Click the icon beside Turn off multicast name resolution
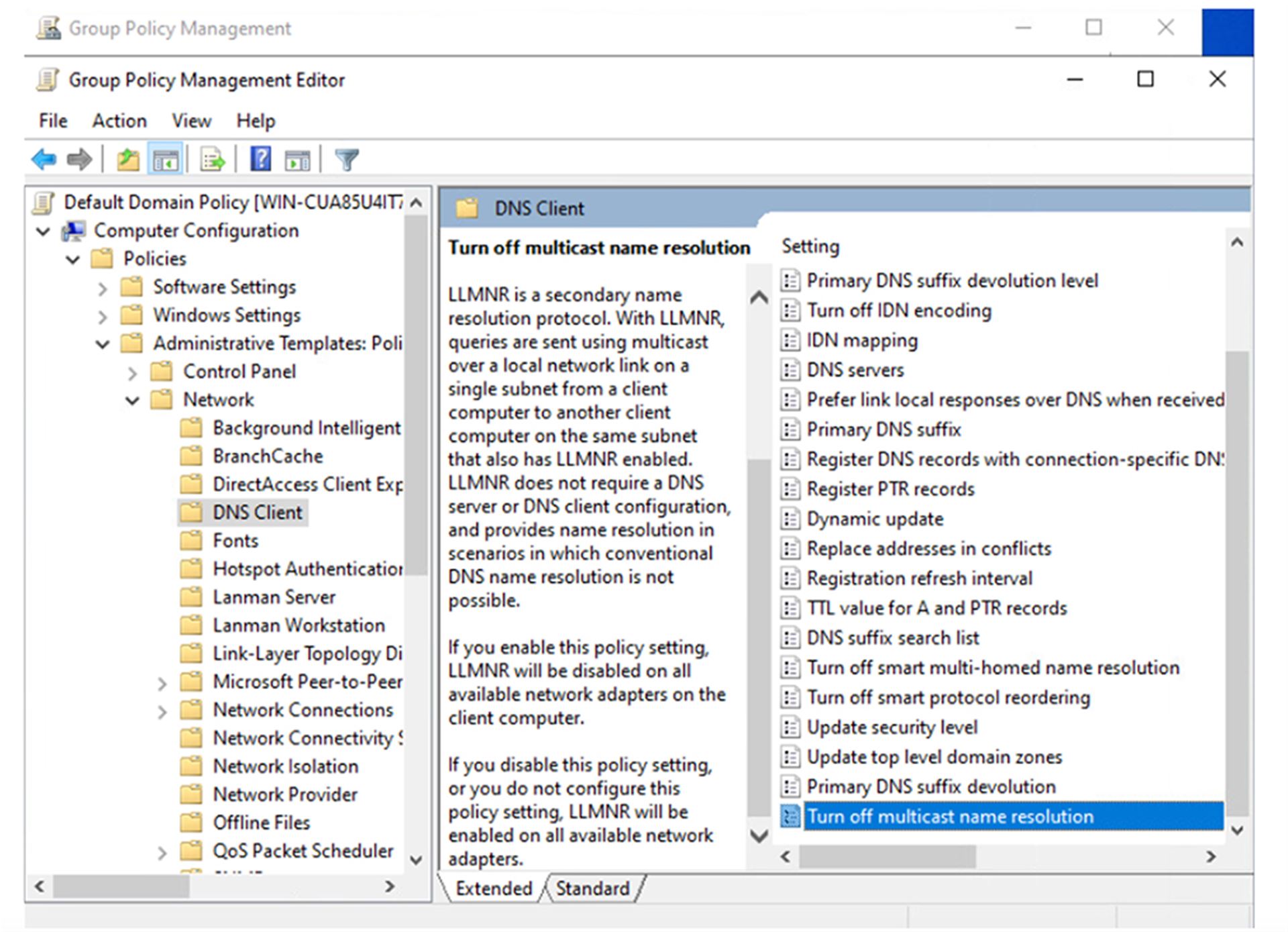Image resolution: width=1288 pixels, height=932 pixels. click(790, 816)
